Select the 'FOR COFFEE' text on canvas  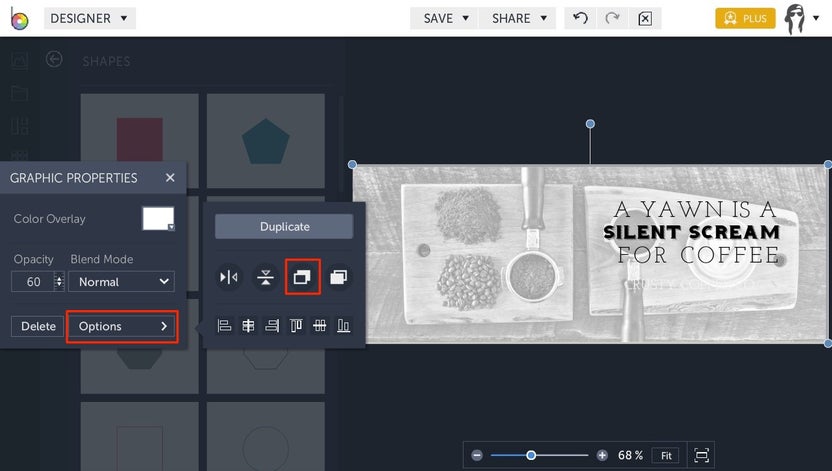tap(699, 255)
